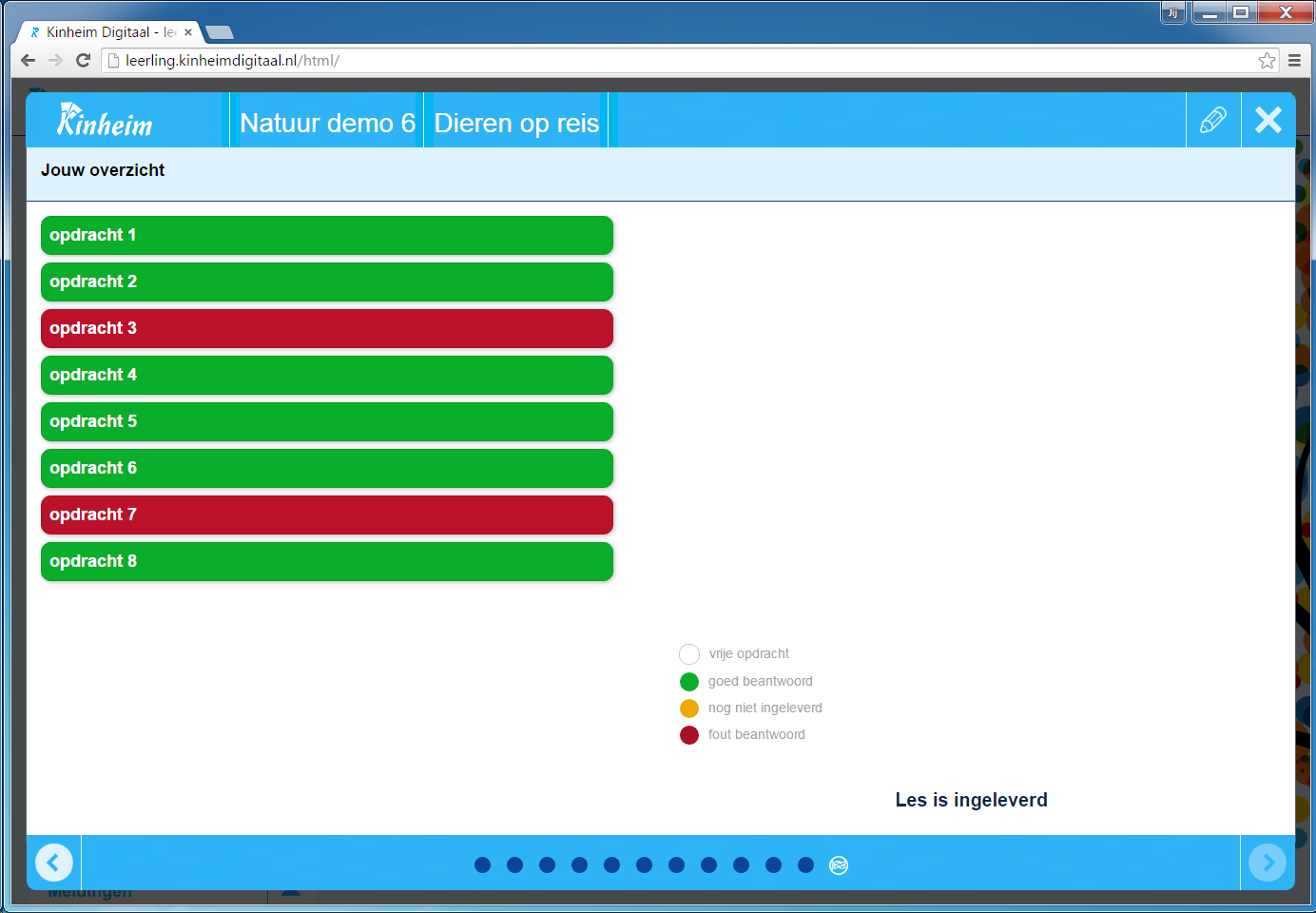Jump to page 11 navigation dot
Image resolution: width=1316 pixels, height=913 pixels.
(806, 864)
